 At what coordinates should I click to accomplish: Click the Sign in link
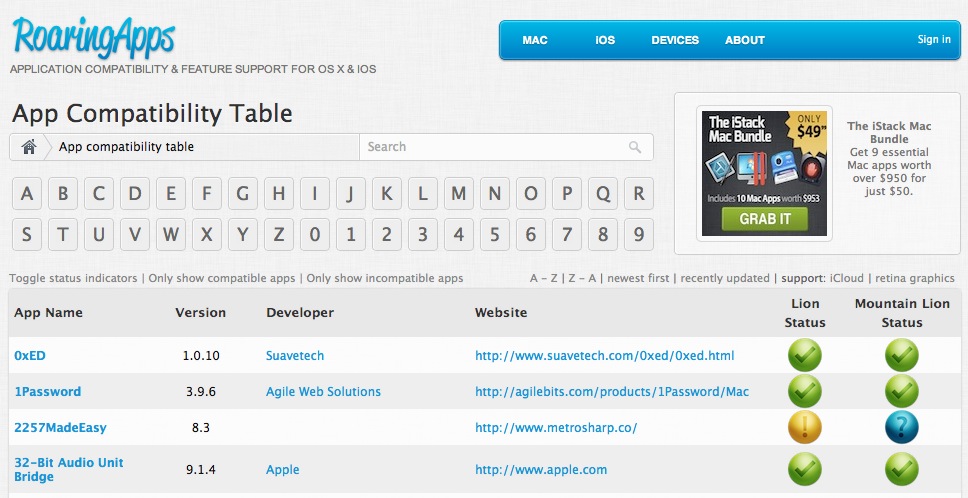coord(934,39)
